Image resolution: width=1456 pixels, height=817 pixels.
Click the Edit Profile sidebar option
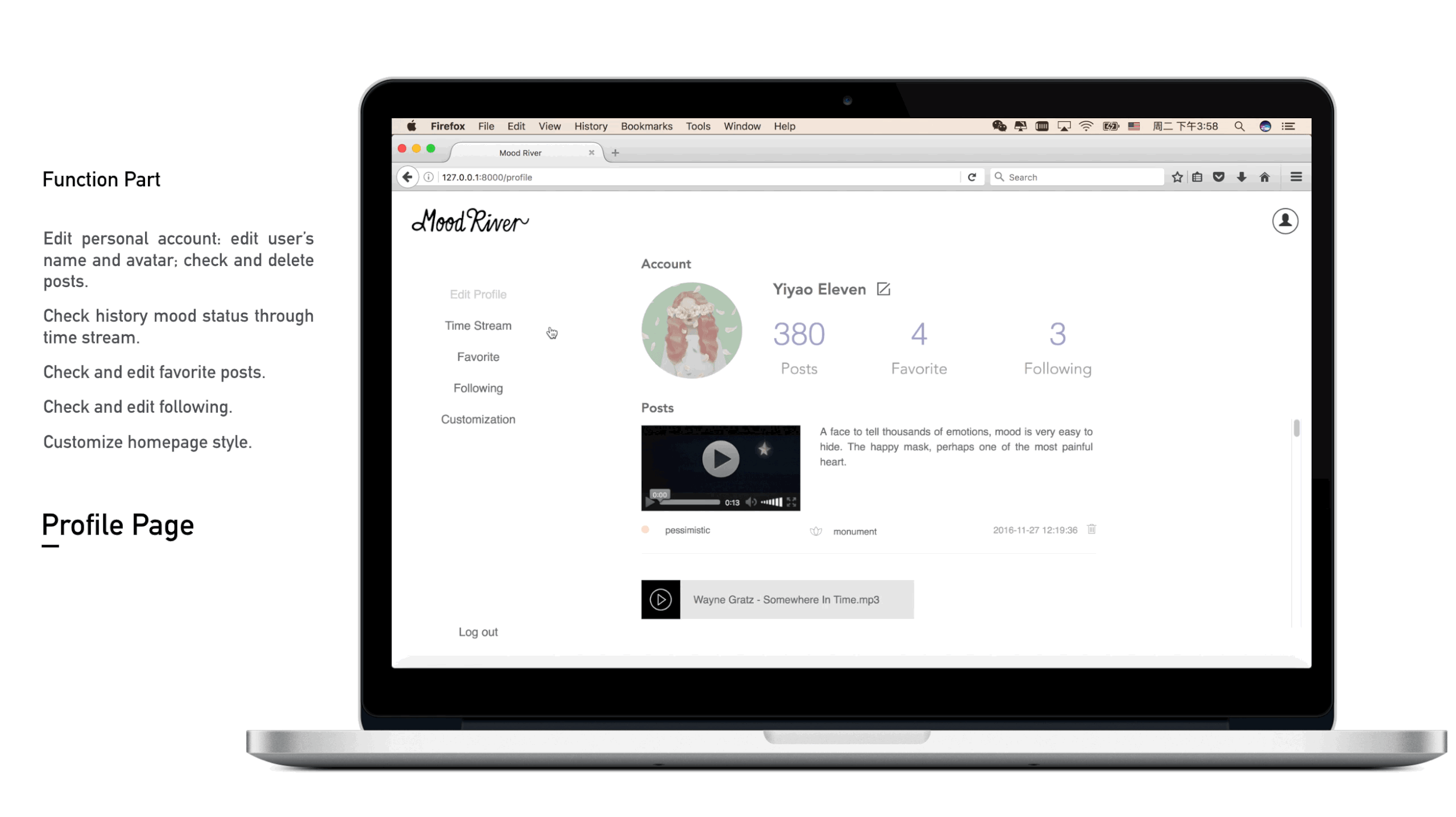click(x=477, y=293)
